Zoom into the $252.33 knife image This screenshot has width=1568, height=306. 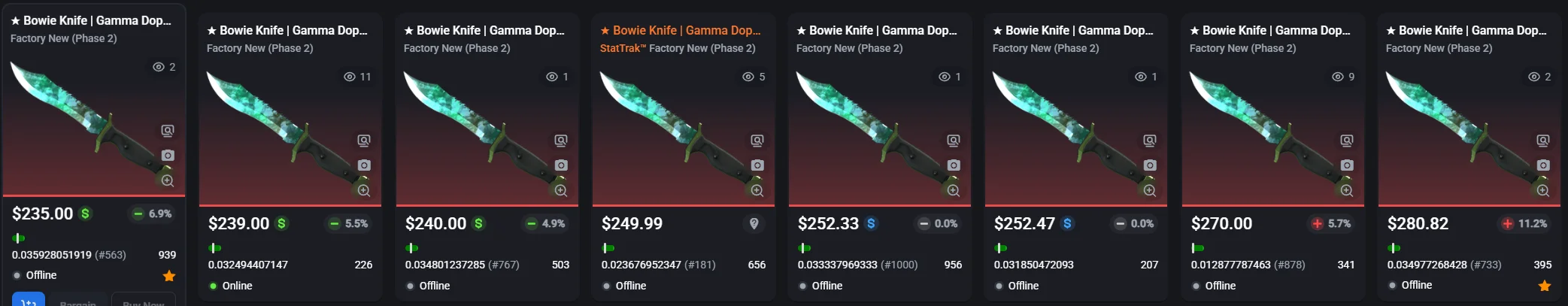(954, 190)
